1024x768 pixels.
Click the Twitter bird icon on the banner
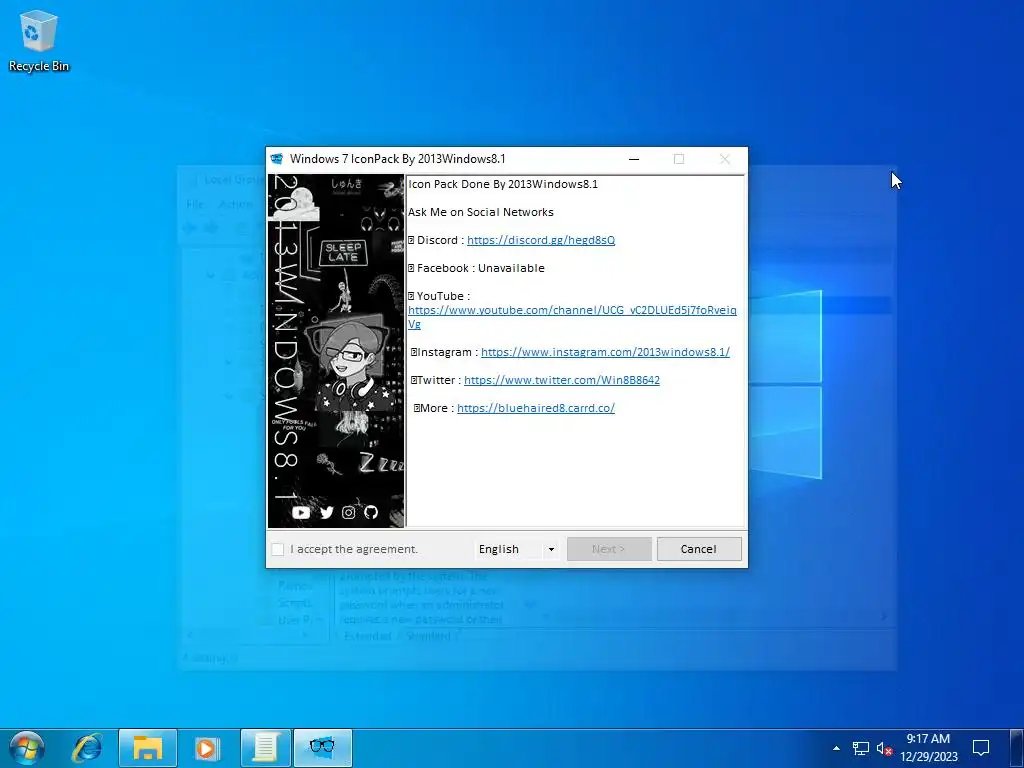327,513
